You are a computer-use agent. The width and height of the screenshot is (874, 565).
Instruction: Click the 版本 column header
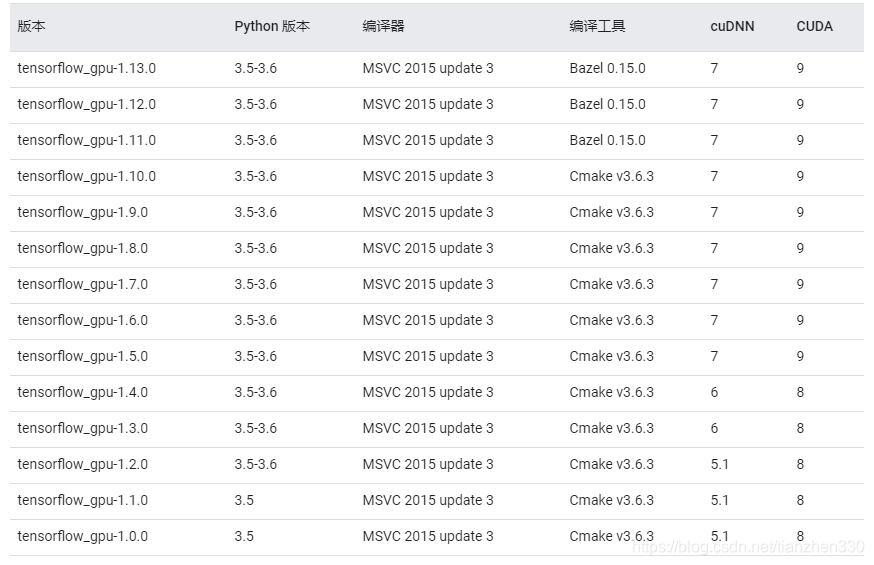31,26
